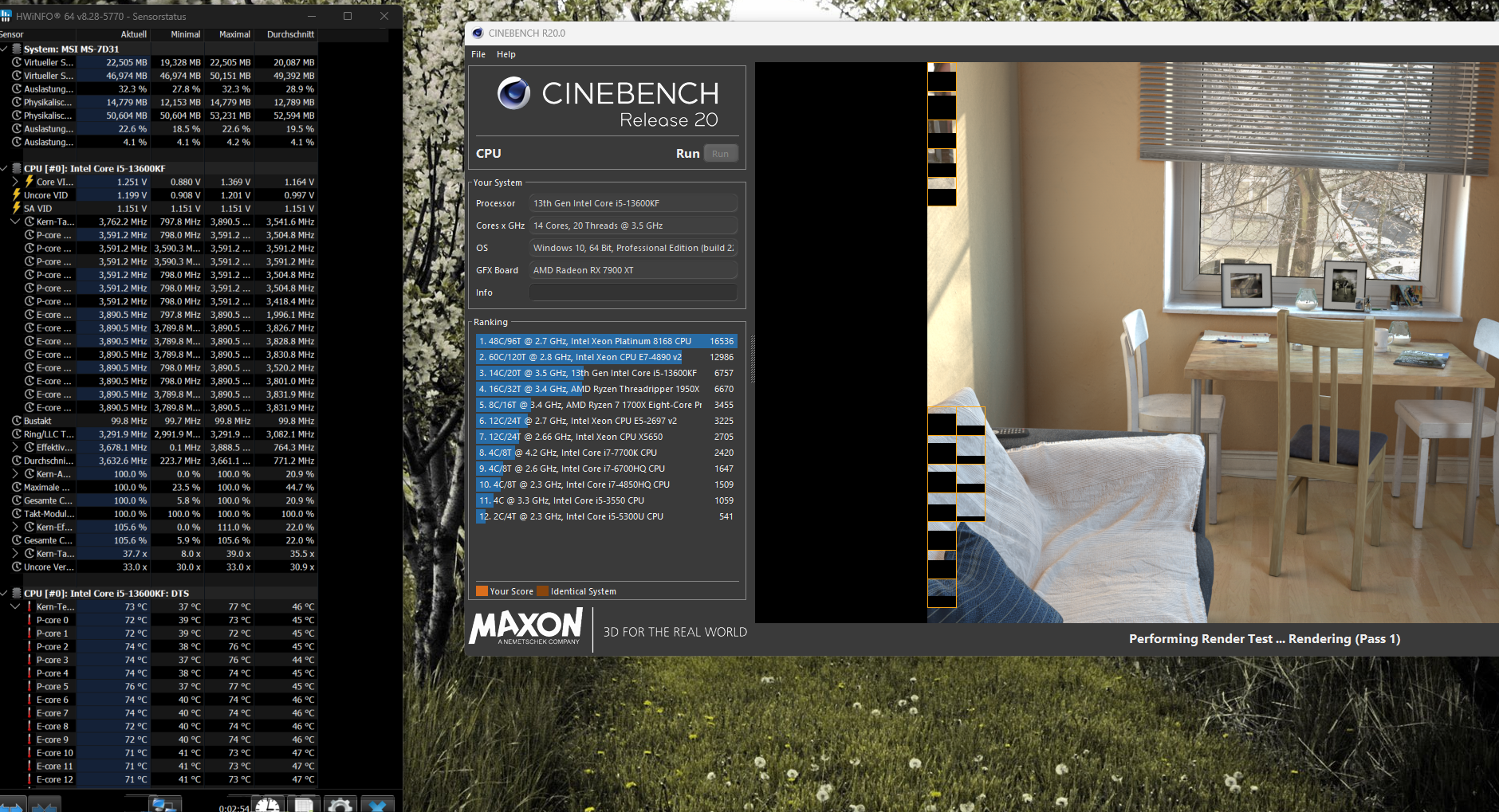This screenshot has height=812, width=1499.
Task: Open the network monitors icon in HWiNFO toolbar
Action: pos(164,805)
